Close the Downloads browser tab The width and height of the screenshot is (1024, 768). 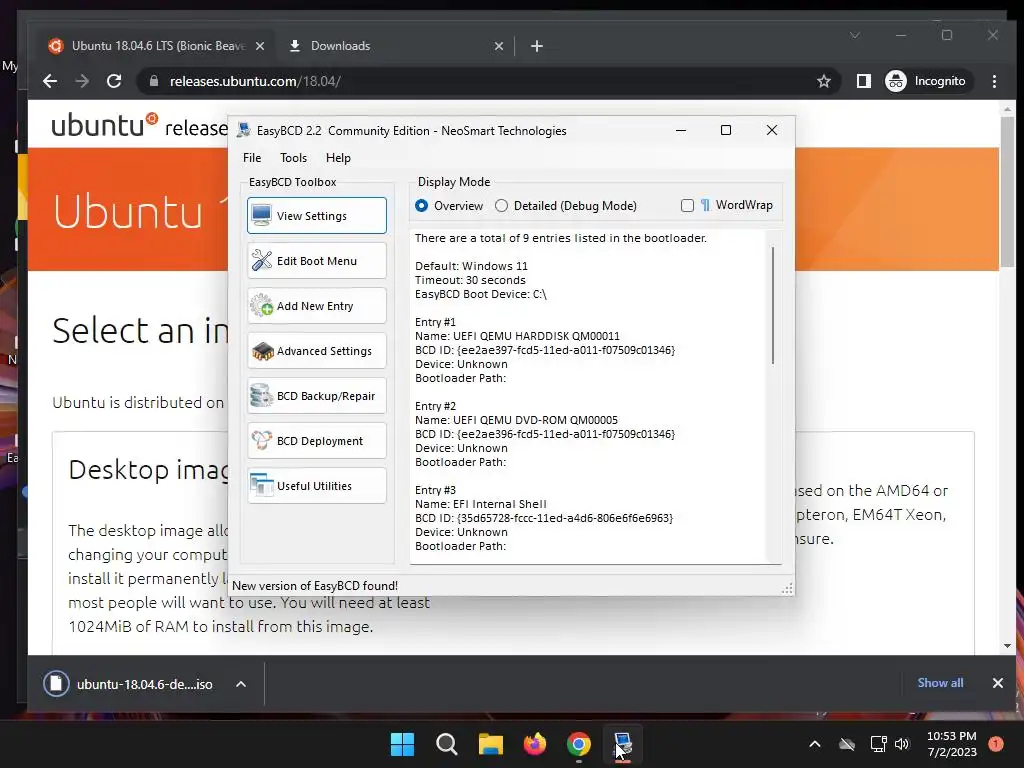pyautogui.click(x=499, y=46)
